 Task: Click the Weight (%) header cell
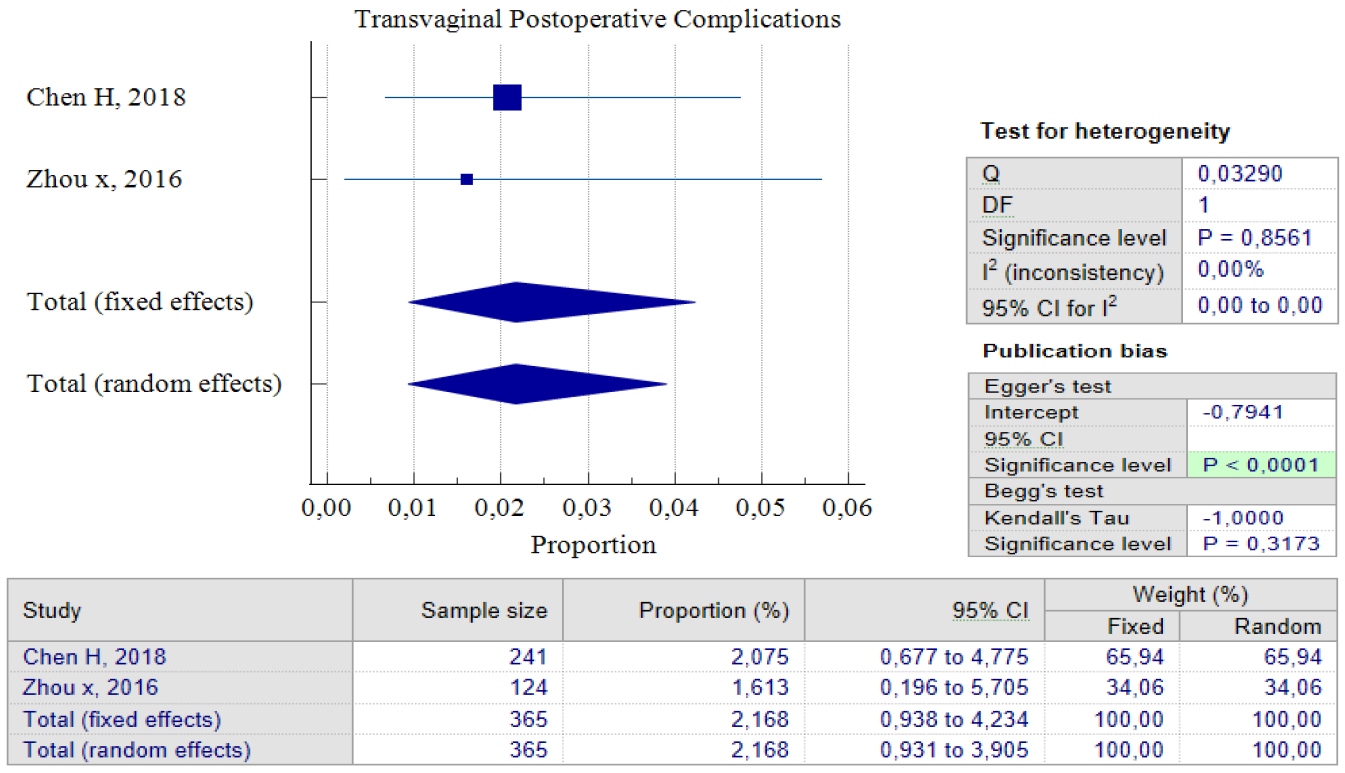click(x=1191, y=595)
